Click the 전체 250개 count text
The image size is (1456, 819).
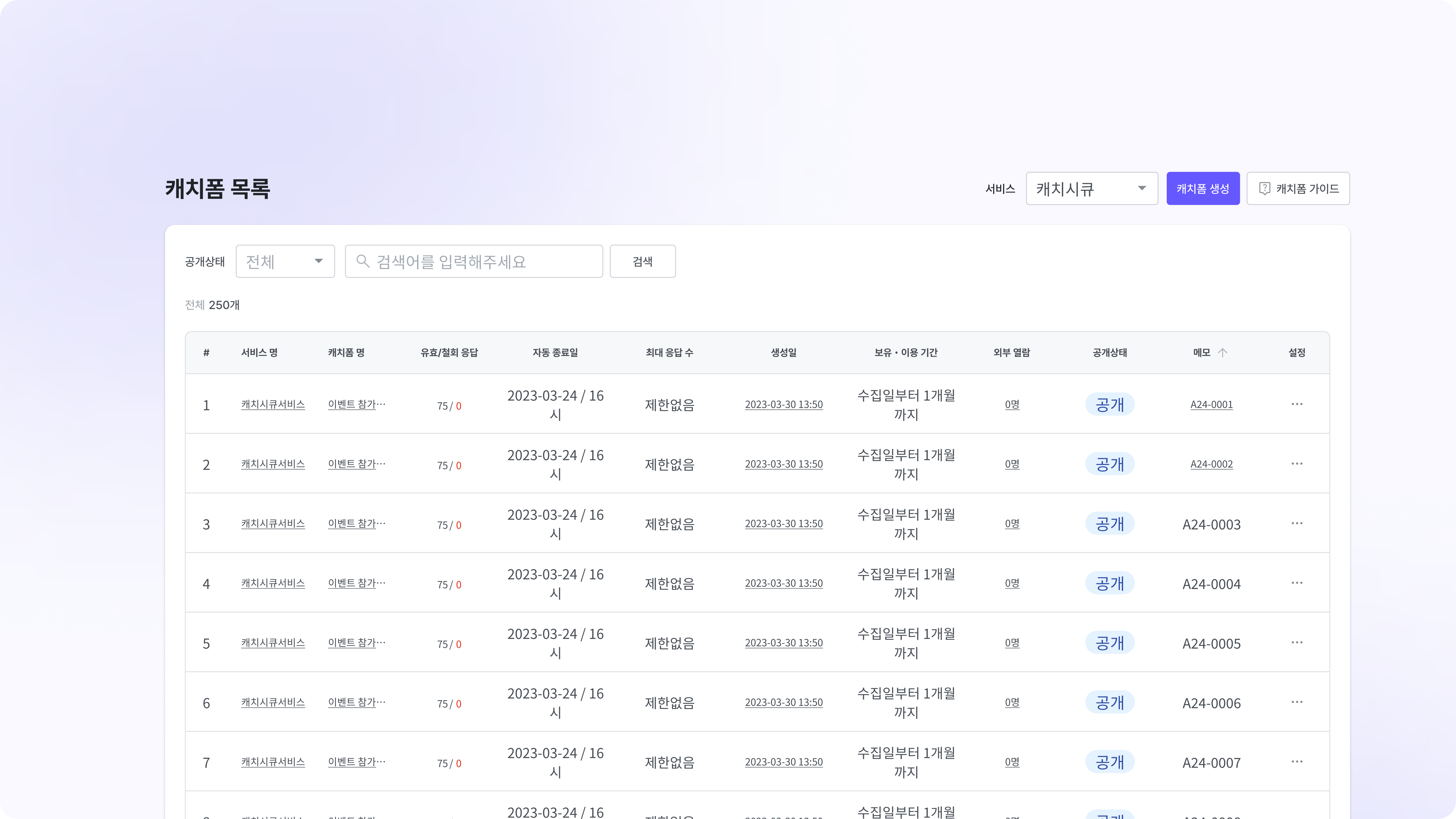(212, 305)
